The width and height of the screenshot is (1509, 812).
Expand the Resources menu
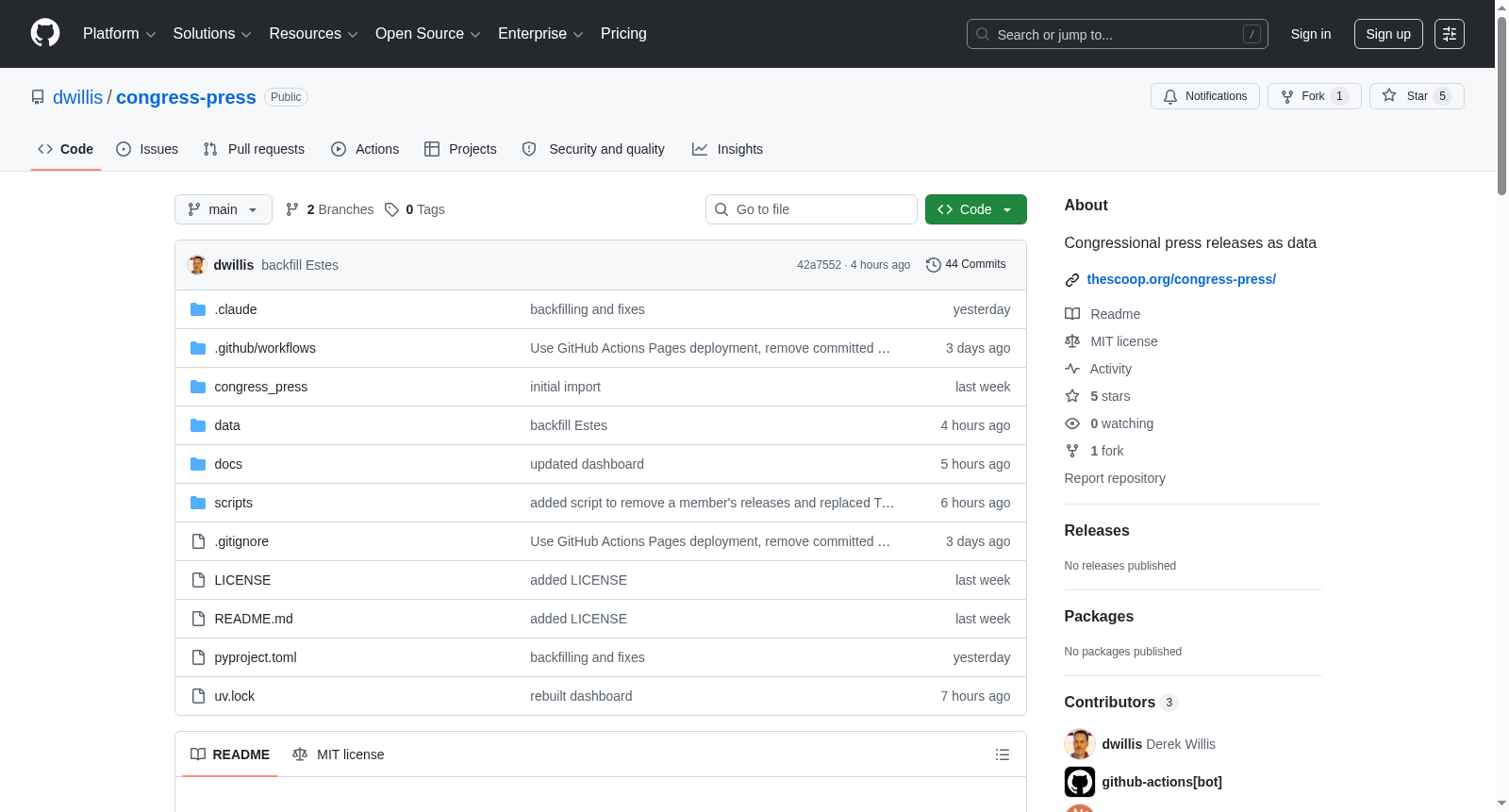[x=314, y=34]
